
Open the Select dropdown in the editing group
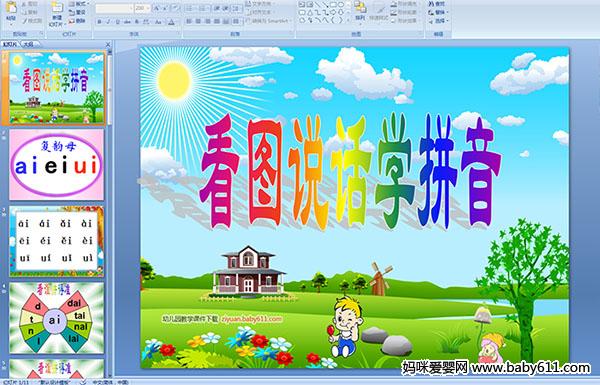point(438,20)
